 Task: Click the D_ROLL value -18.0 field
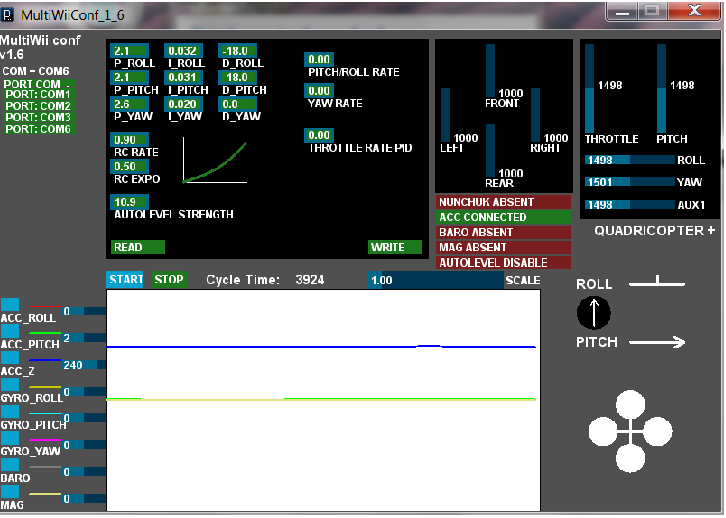[x=238, y=51]
